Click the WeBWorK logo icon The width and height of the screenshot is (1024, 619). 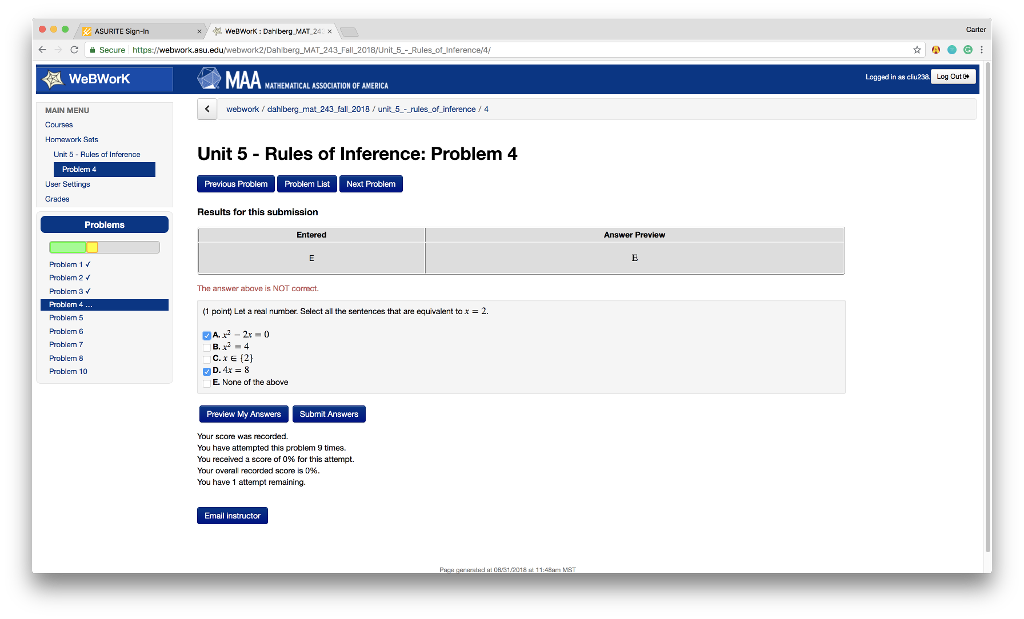53,79
